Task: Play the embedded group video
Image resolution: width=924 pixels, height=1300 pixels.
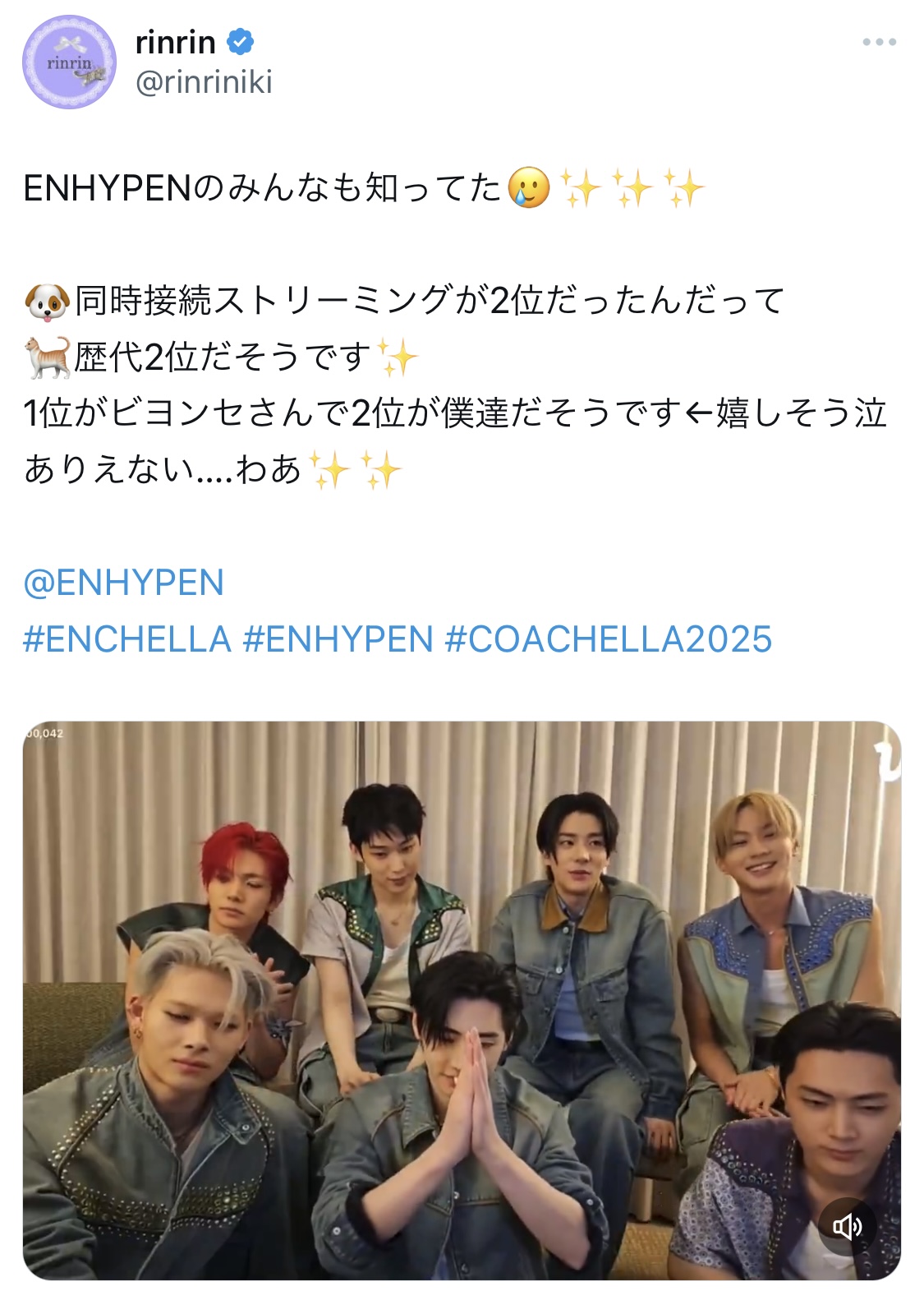Action: [x=462, y=1000]
